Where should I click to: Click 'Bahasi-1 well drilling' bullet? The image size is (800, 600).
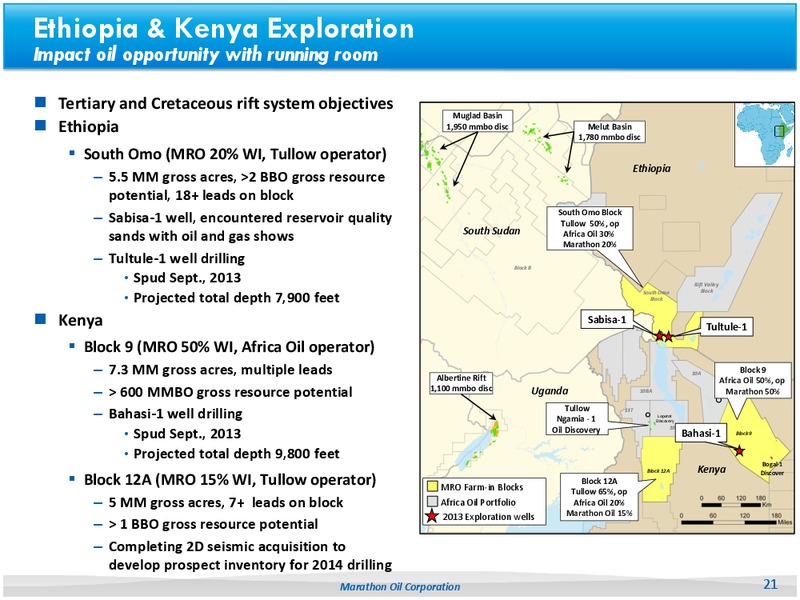coord(176,414)
